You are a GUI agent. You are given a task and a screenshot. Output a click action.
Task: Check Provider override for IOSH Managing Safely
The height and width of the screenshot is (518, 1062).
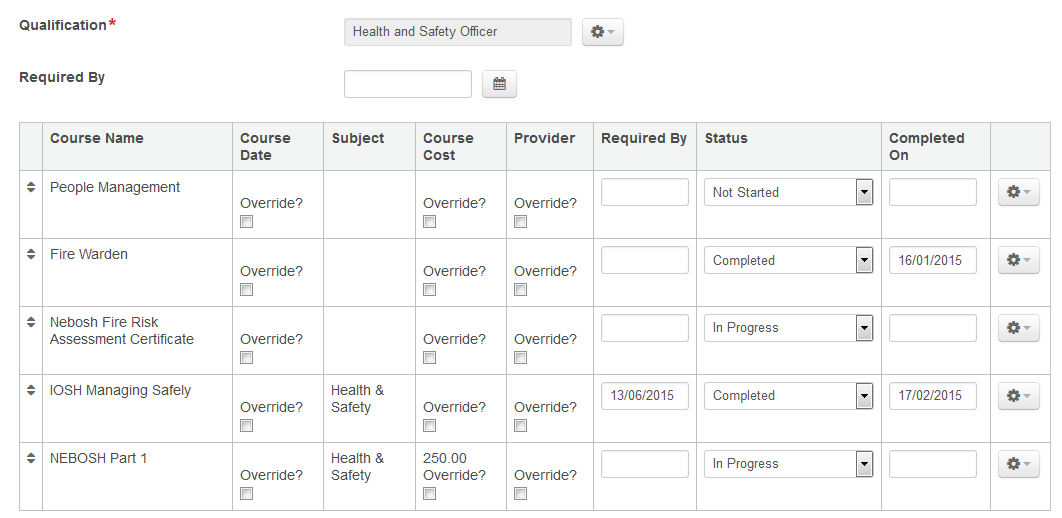tap(521, 425)
